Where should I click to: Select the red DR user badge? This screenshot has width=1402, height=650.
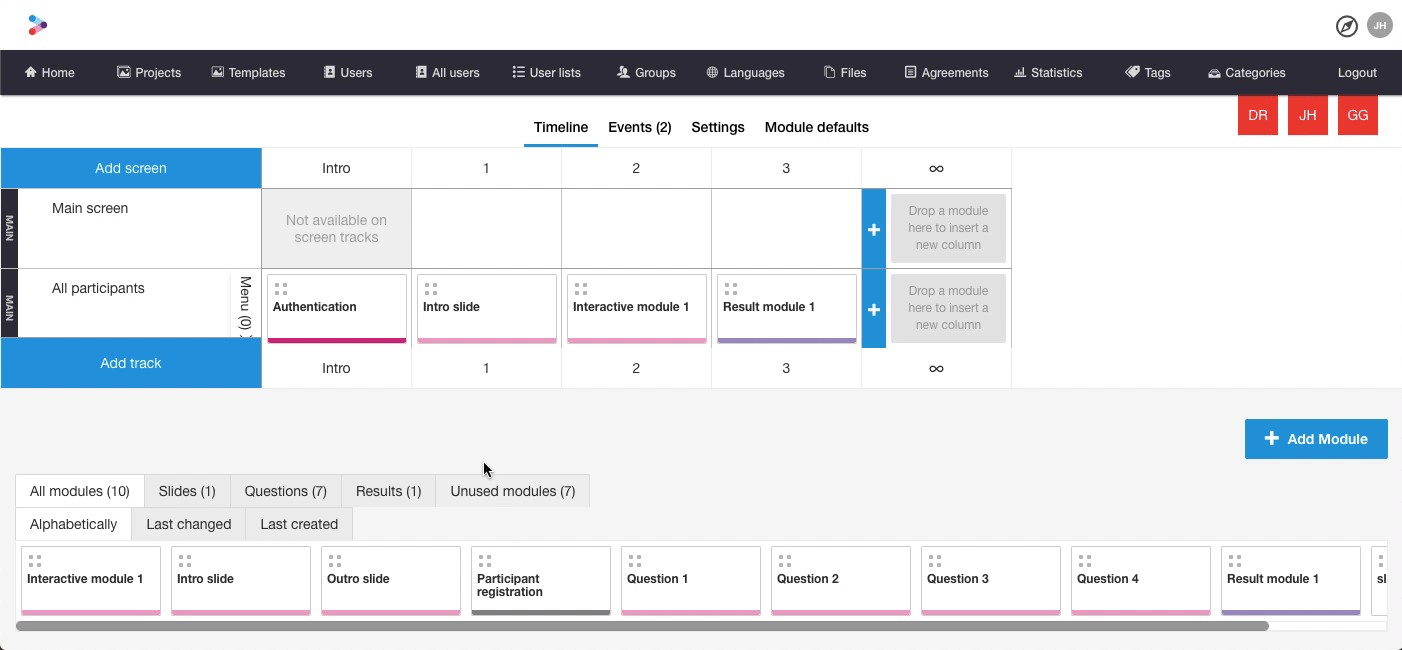pos(1257,115)
